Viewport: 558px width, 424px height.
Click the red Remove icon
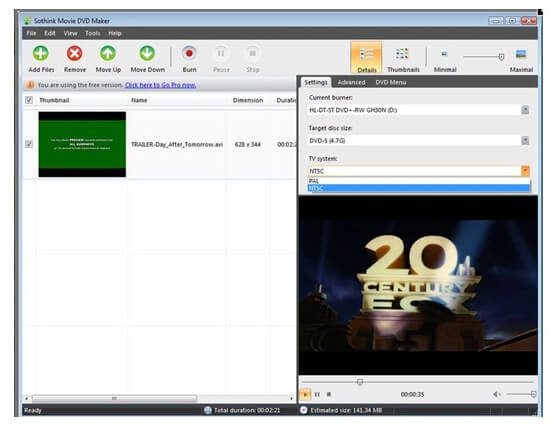click(74, 53)
